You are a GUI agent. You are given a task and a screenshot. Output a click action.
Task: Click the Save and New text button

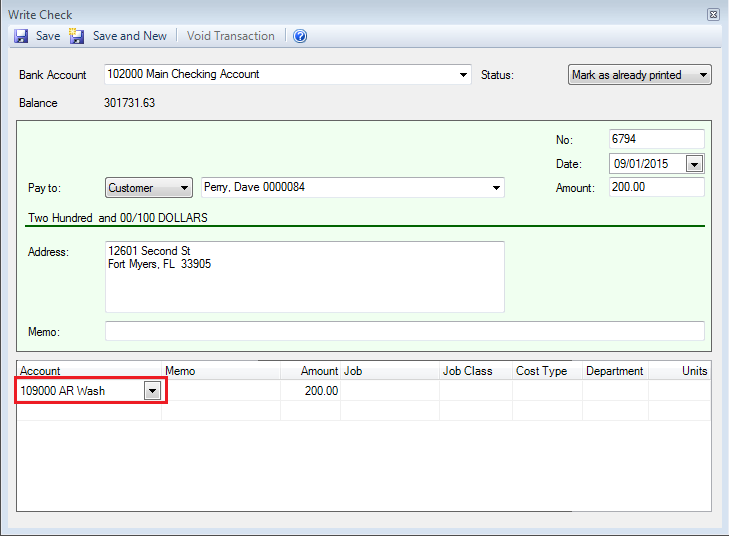pos(129,36)
